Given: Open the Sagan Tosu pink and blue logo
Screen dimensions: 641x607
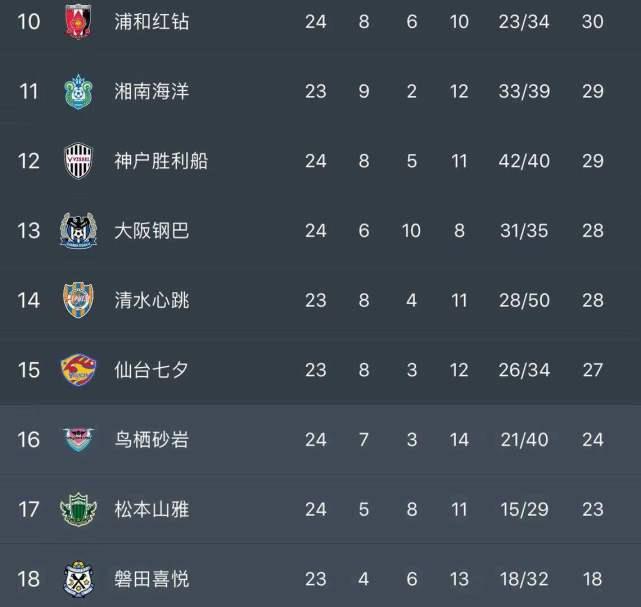Looking at the screenshot, I should pos(78,439).
